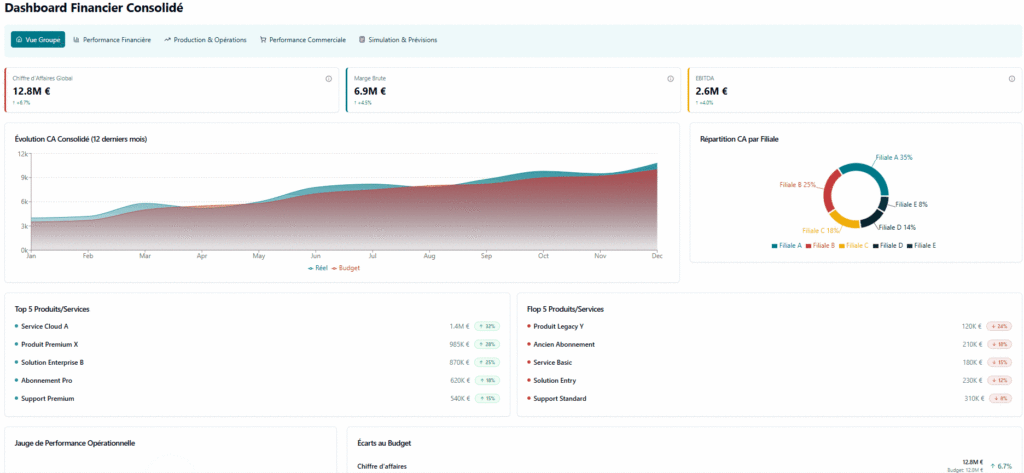Click the red Filiale B donut segment
Image resolution: width=1024 pixels, height=473 pixels.
(829, 191)
